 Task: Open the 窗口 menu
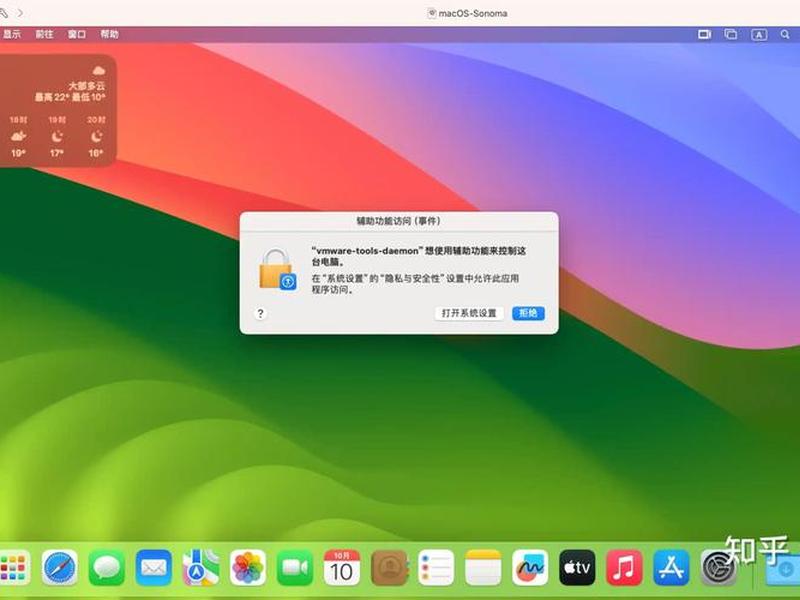point(77,34)
